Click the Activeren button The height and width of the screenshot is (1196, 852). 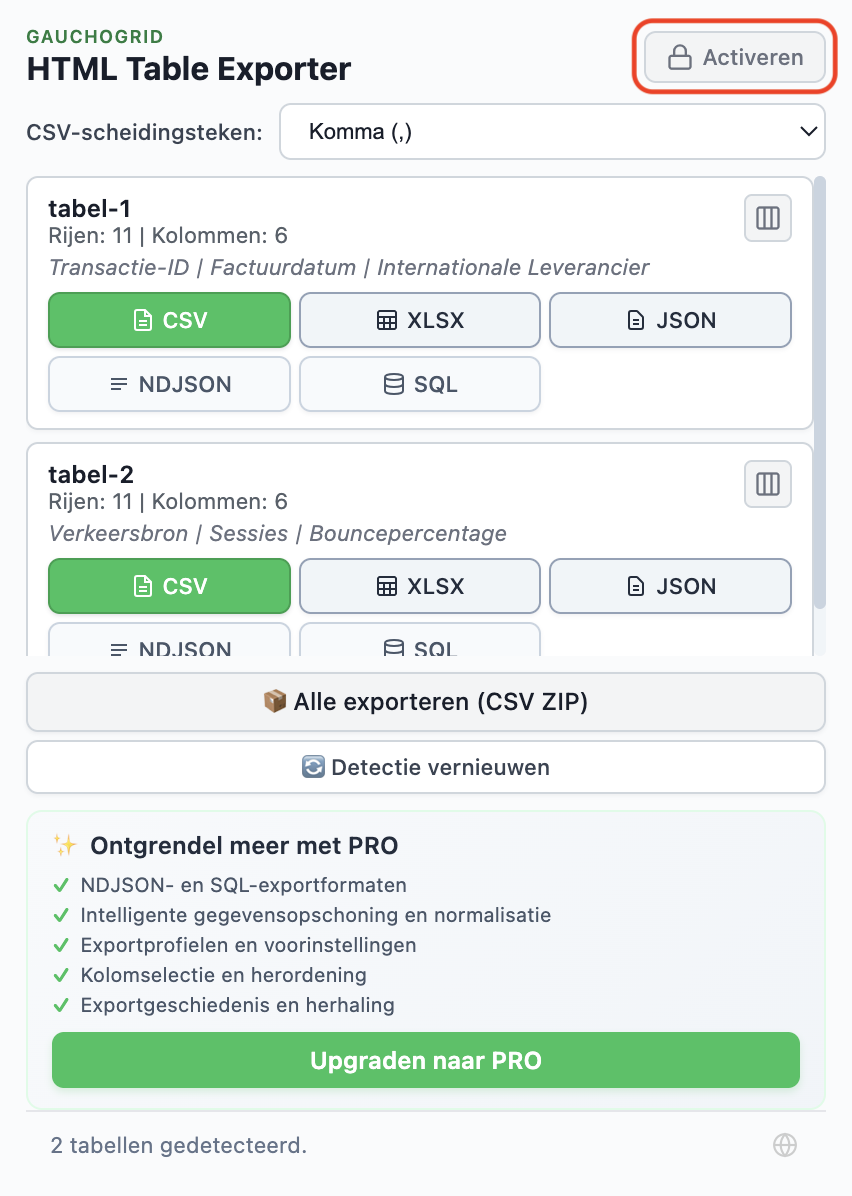click(734, 57)
